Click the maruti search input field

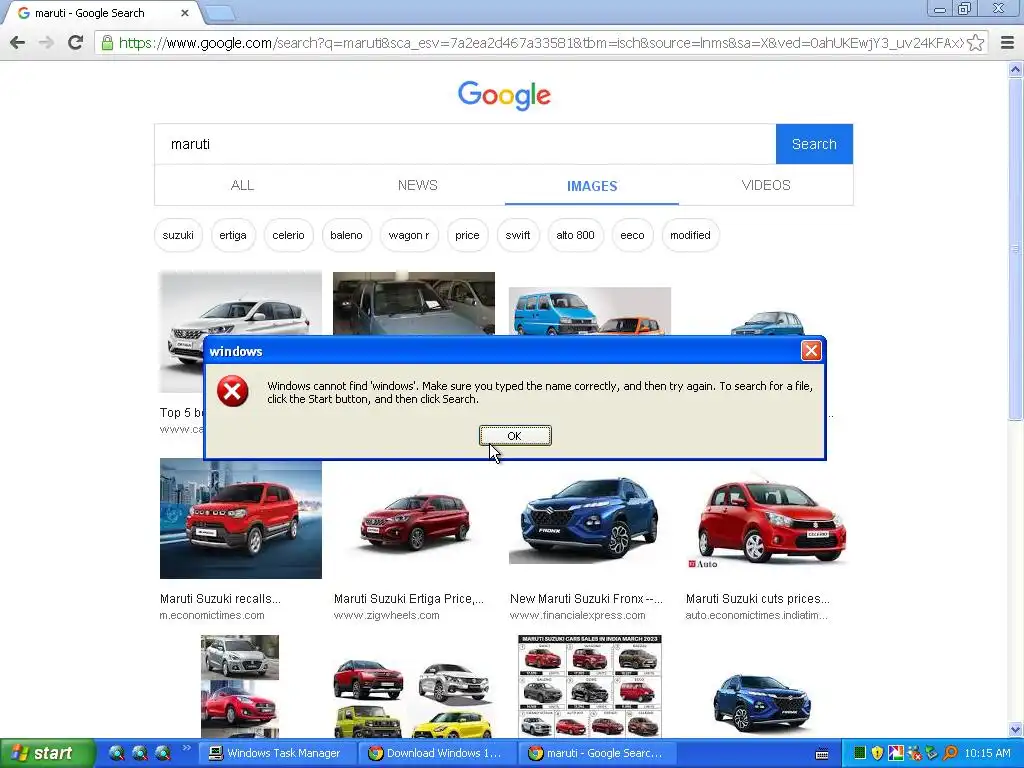click(x=465, y=144)
